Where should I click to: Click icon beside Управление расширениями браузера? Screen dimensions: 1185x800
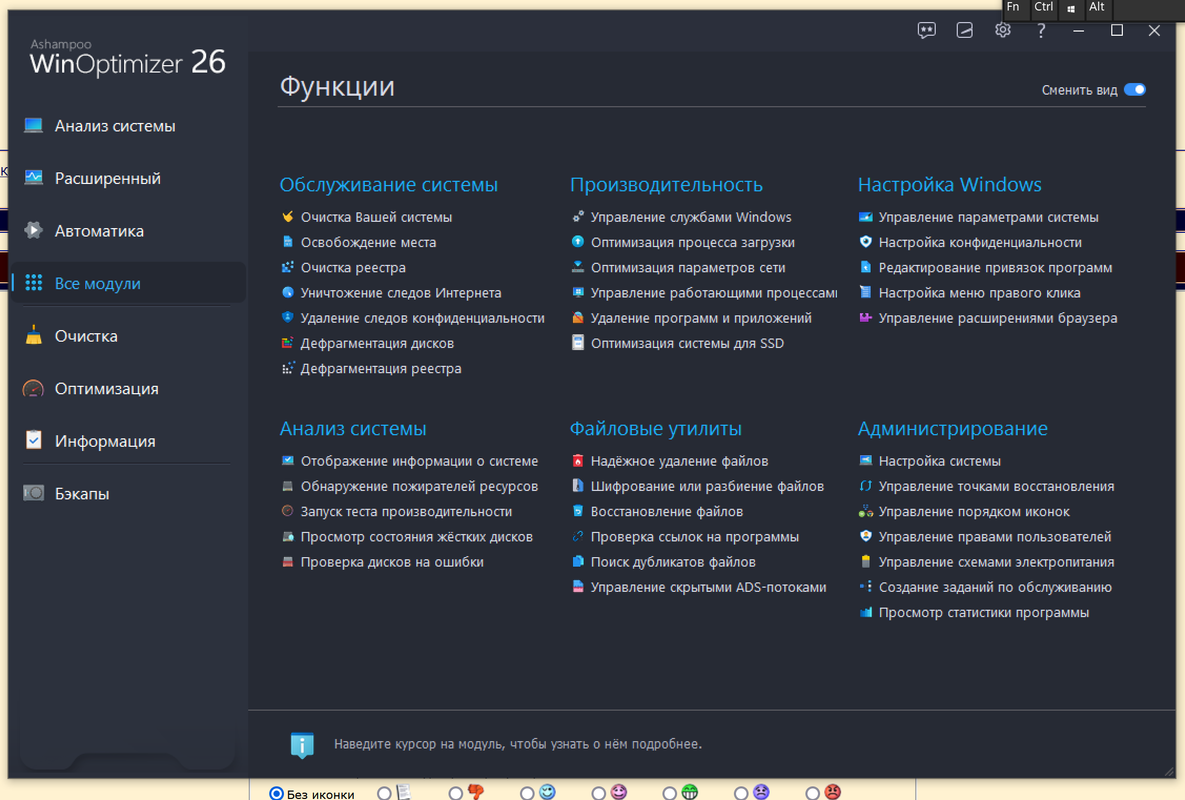865,317
